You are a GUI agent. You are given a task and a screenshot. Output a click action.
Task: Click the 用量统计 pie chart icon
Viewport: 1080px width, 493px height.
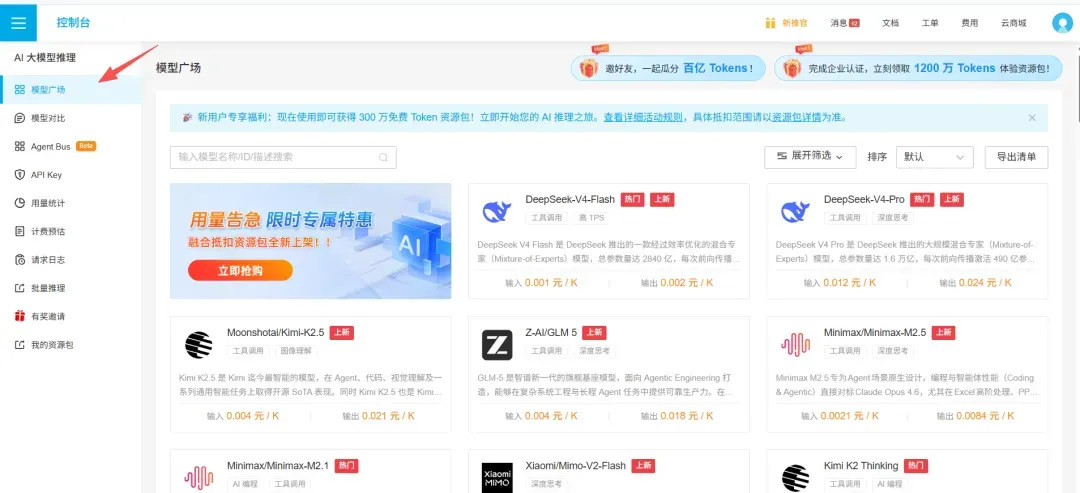pos(20,203)
